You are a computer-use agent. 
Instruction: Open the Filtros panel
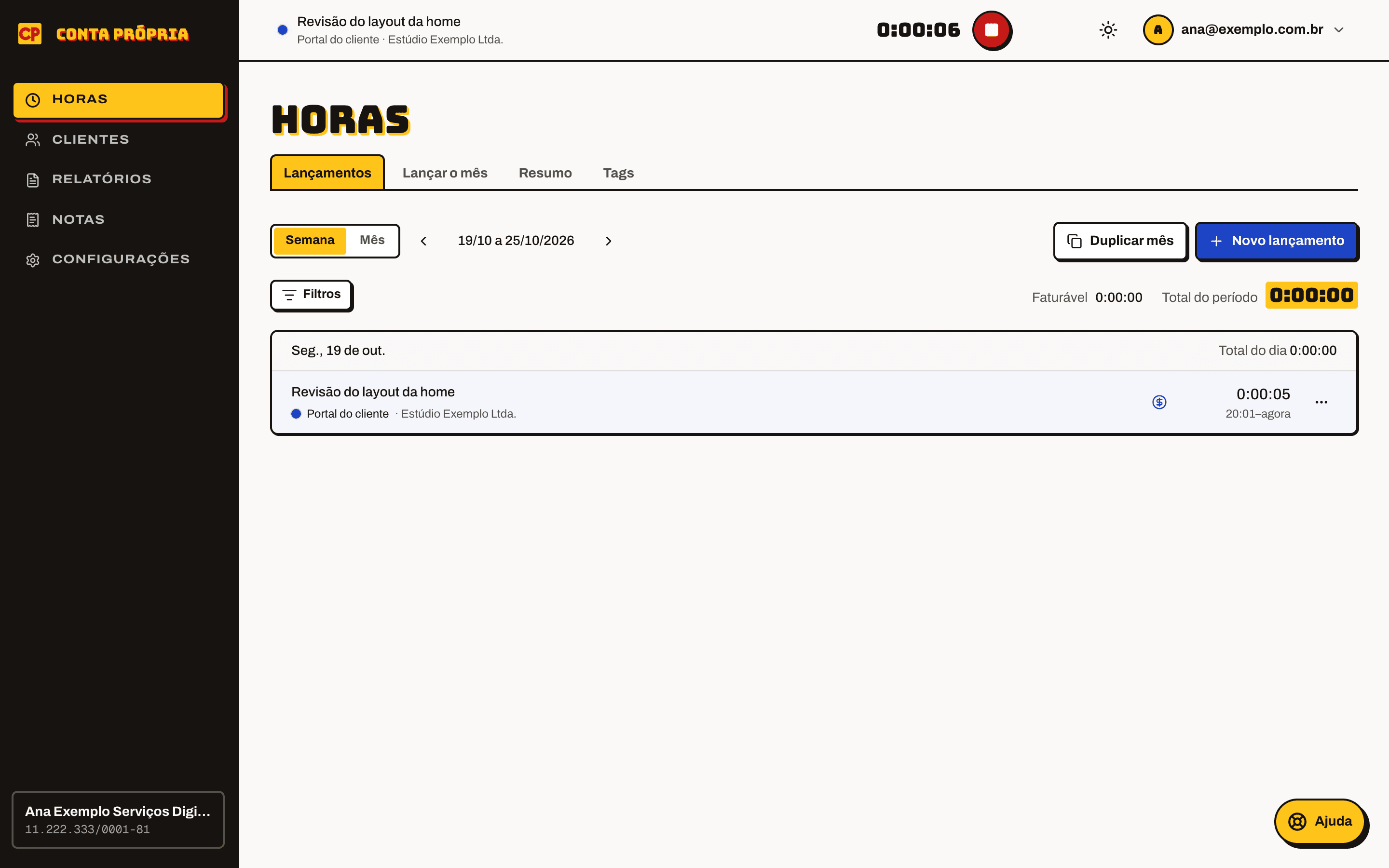(311, 295)
